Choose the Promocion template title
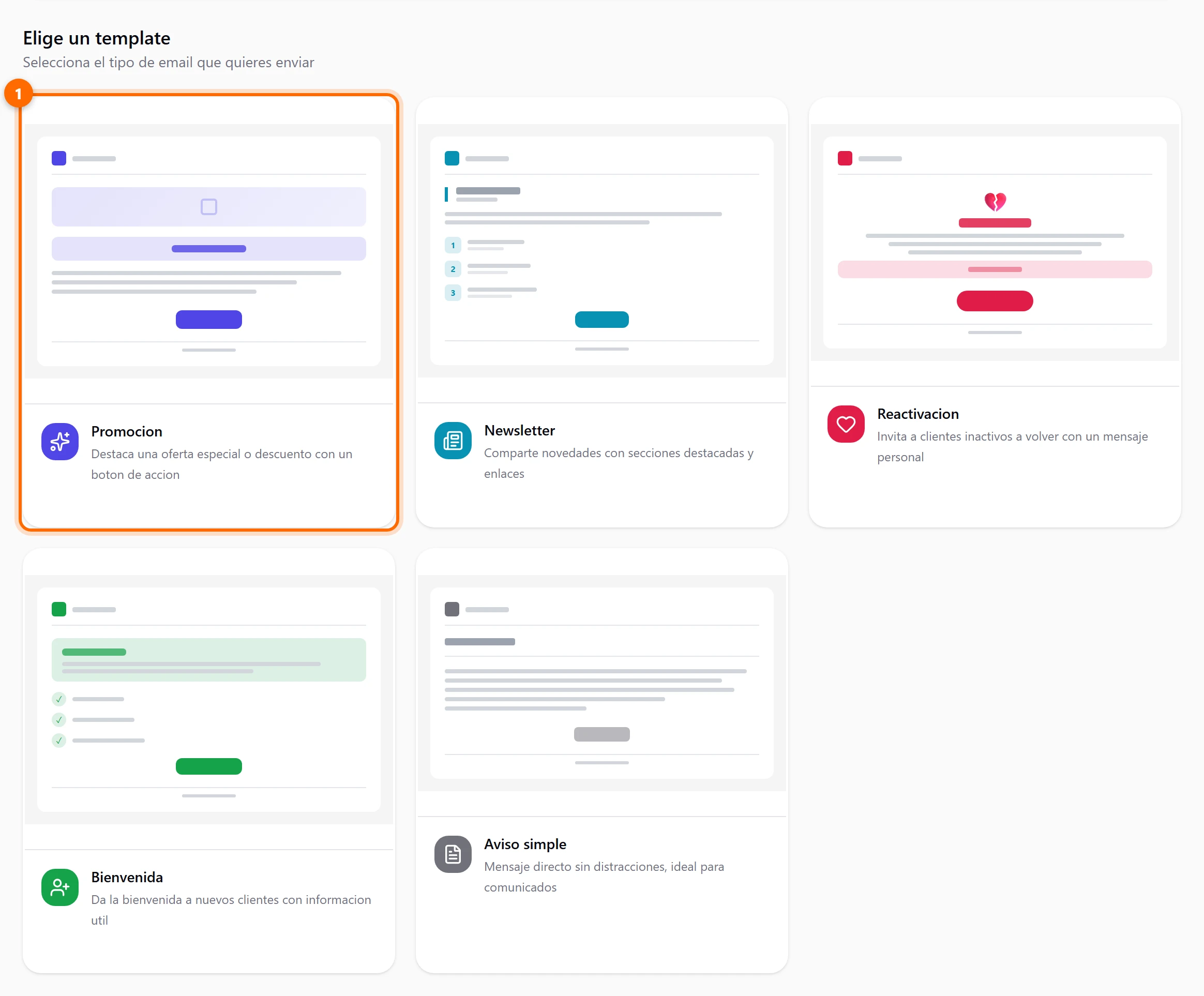 pos(127,431)
